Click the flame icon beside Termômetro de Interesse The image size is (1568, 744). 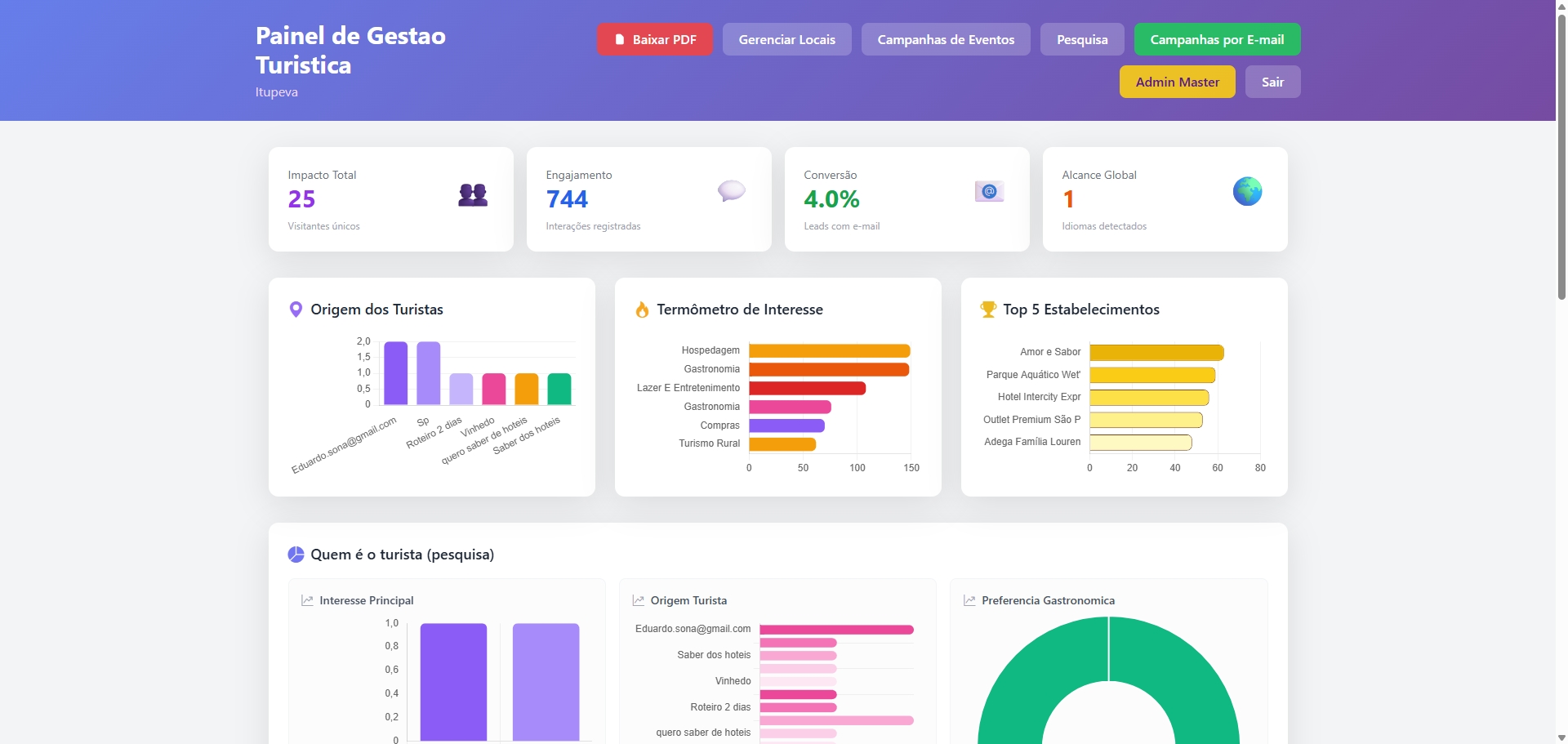pos(642,310)
